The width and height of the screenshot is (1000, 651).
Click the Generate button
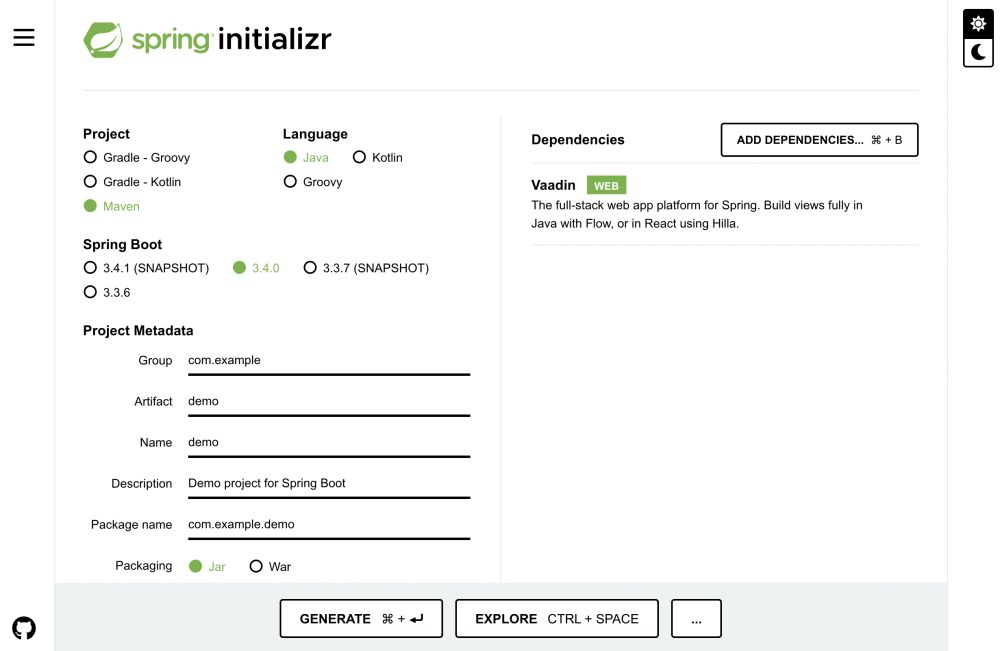click(x=361, y=618)
